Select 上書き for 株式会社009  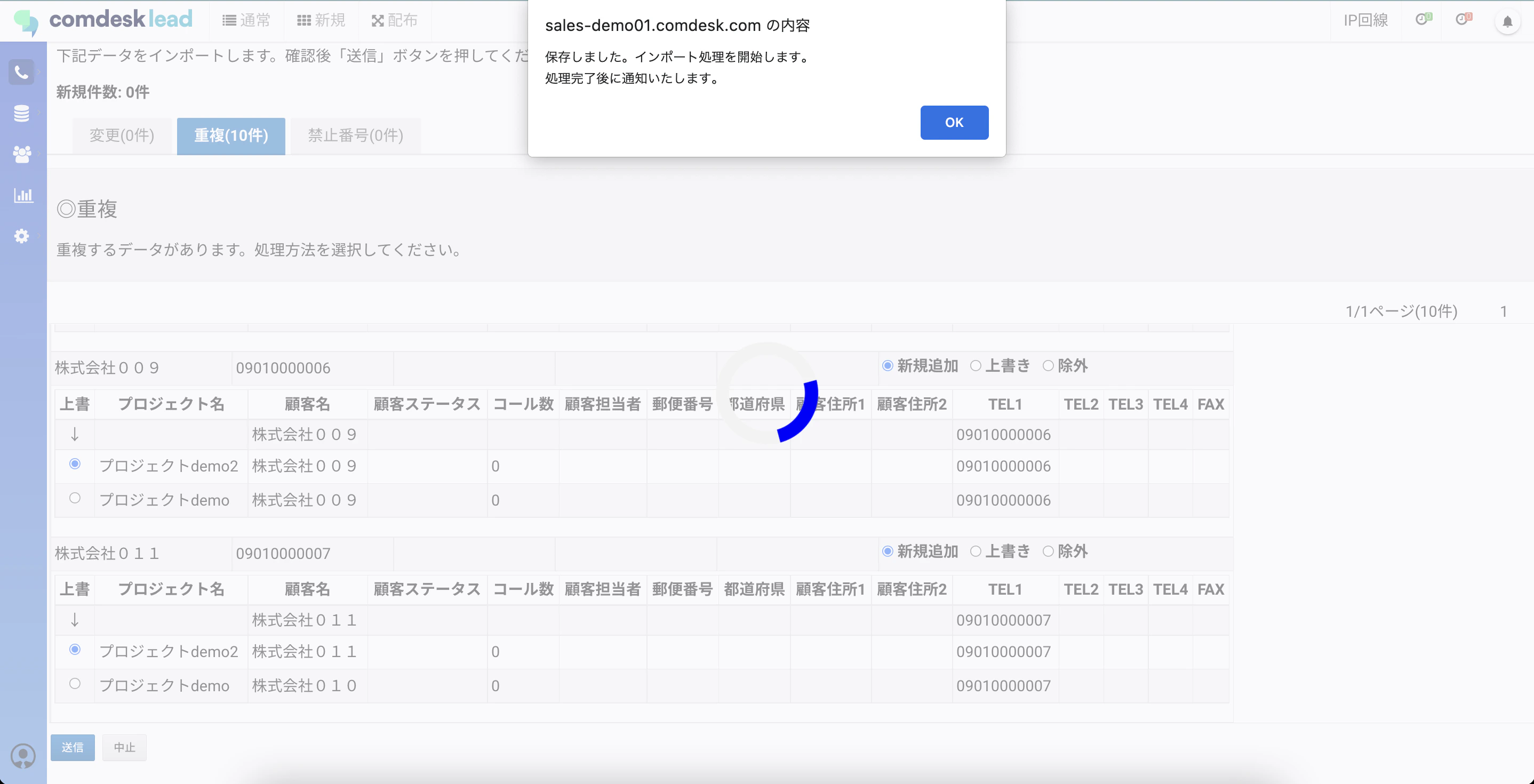tap(976, 365)
